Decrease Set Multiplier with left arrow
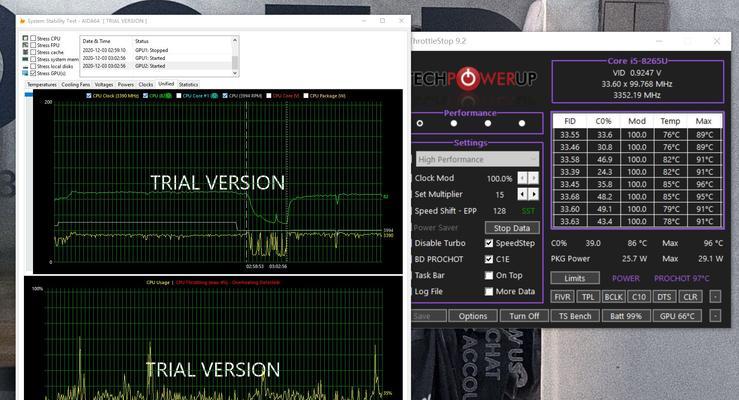 click(x=522, y=194)
